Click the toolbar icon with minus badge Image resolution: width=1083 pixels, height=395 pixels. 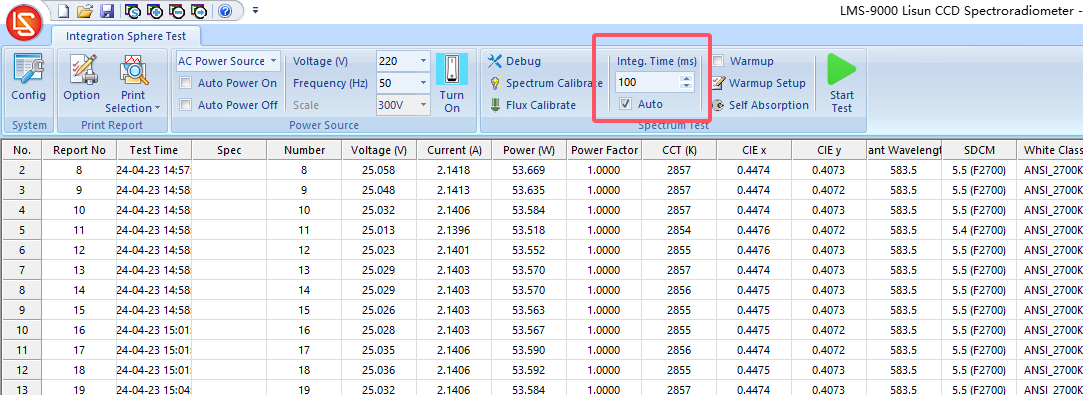tap(177, 10)
